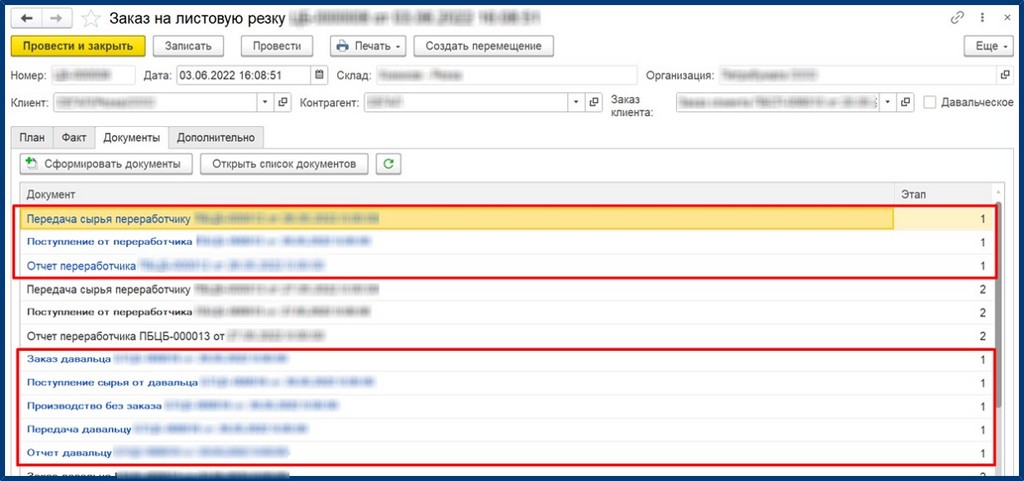The image size is (1024, 481).
Task: Expand the Заказ клиента dropdown arrow
Action: pyautogui.click(x=888, y=102)
